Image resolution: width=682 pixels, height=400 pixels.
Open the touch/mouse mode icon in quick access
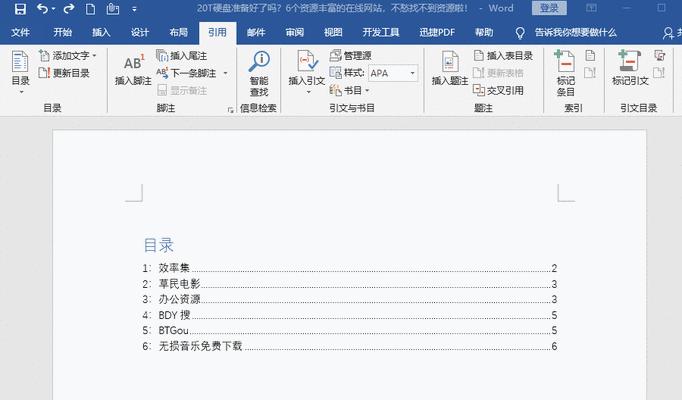click(113, 9)
